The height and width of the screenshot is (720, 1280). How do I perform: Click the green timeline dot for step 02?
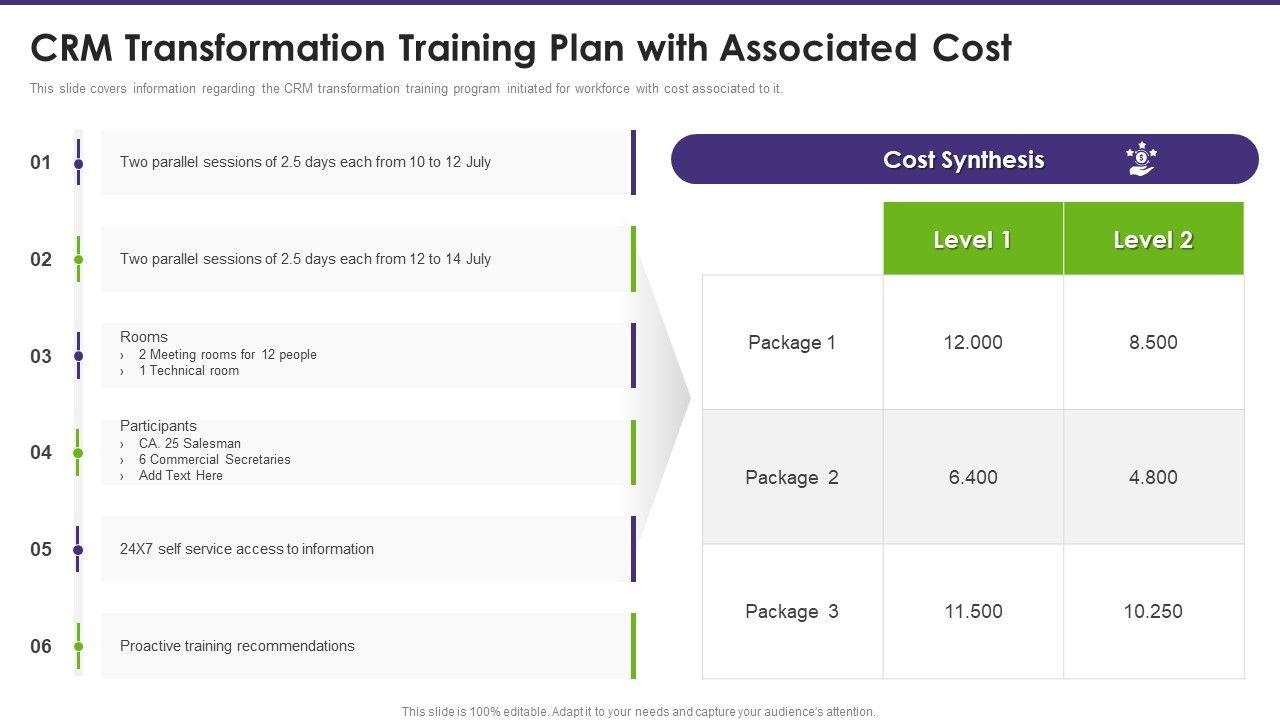(79, 260)
